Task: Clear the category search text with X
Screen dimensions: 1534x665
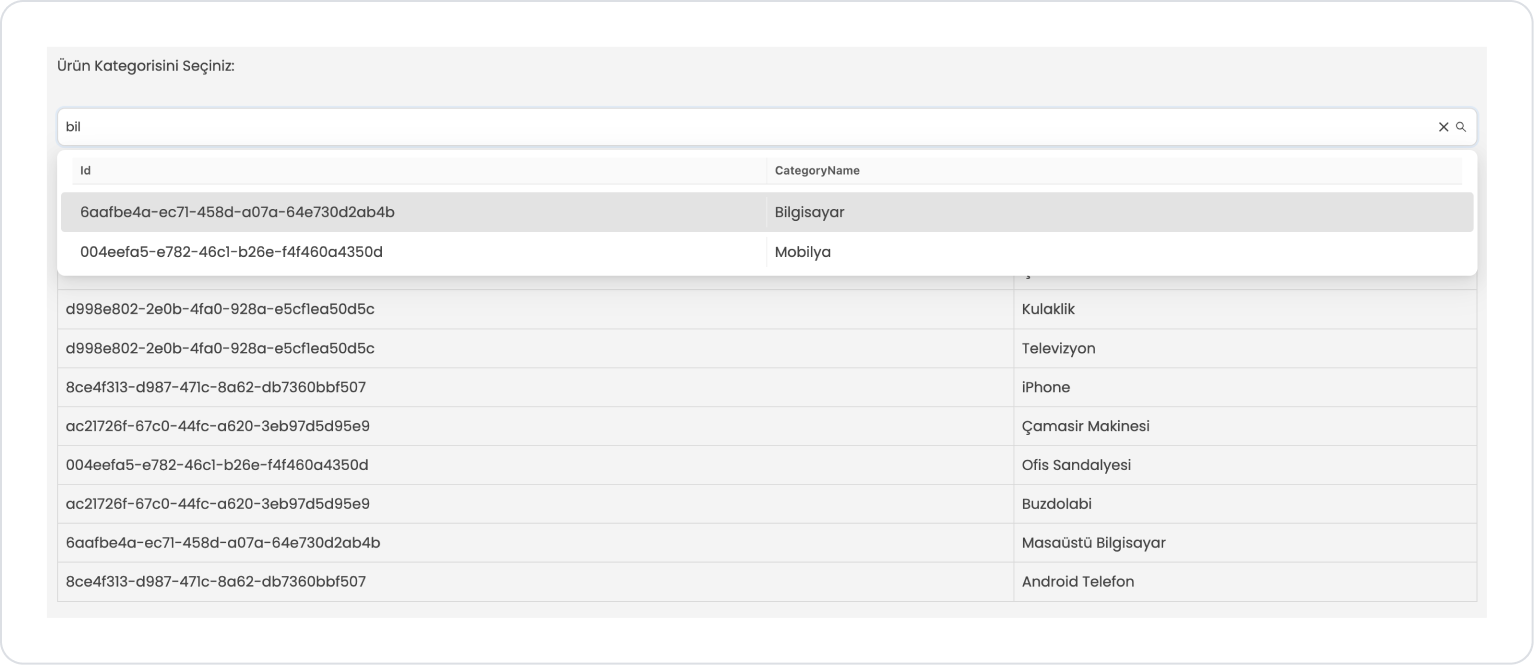Action: pos(1443,127)
